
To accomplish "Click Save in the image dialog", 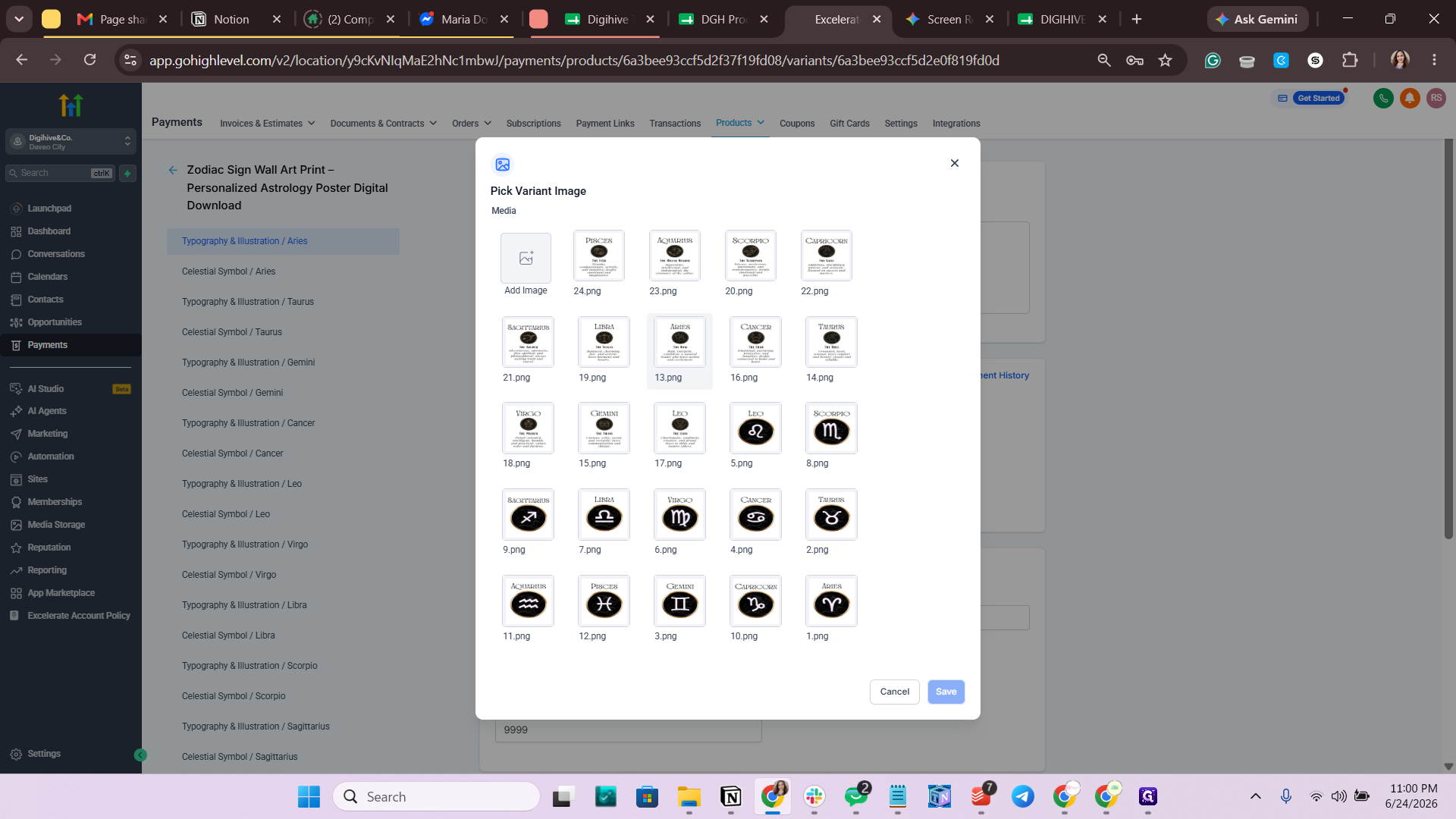I will tap(946, 692).
